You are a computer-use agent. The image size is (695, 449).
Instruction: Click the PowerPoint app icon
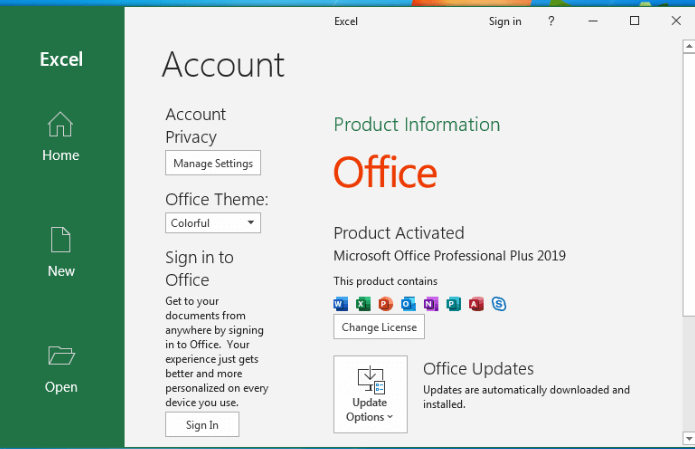[386, 304]
